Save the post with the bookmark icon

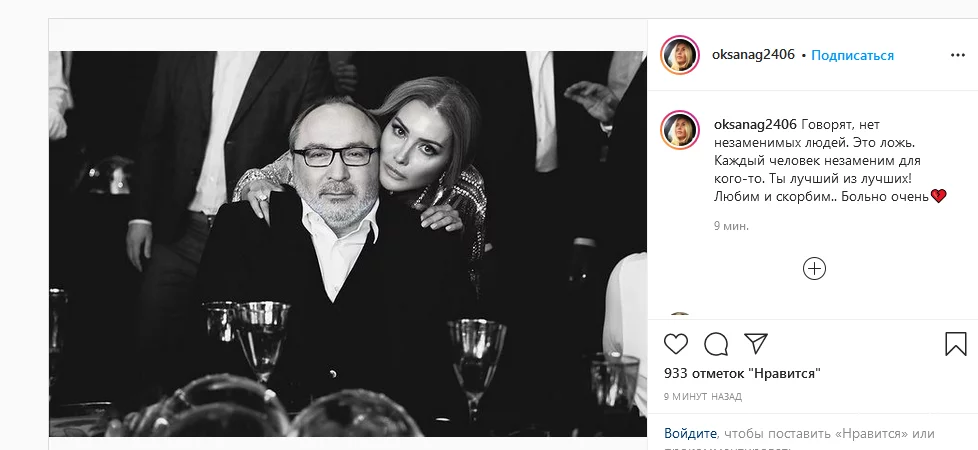click(955, 344)
